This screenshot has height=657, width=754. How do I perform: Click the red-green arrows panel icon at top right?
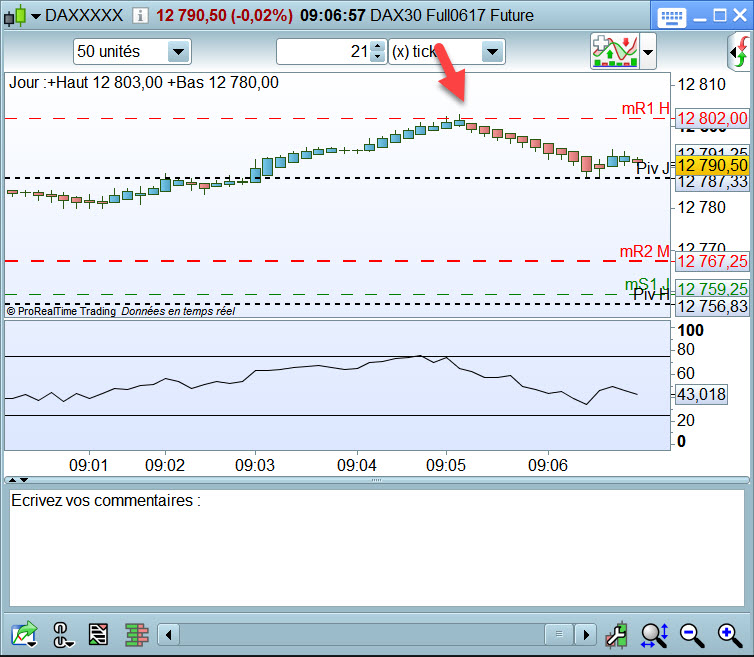pyautogui.click(x=740, y=51)
